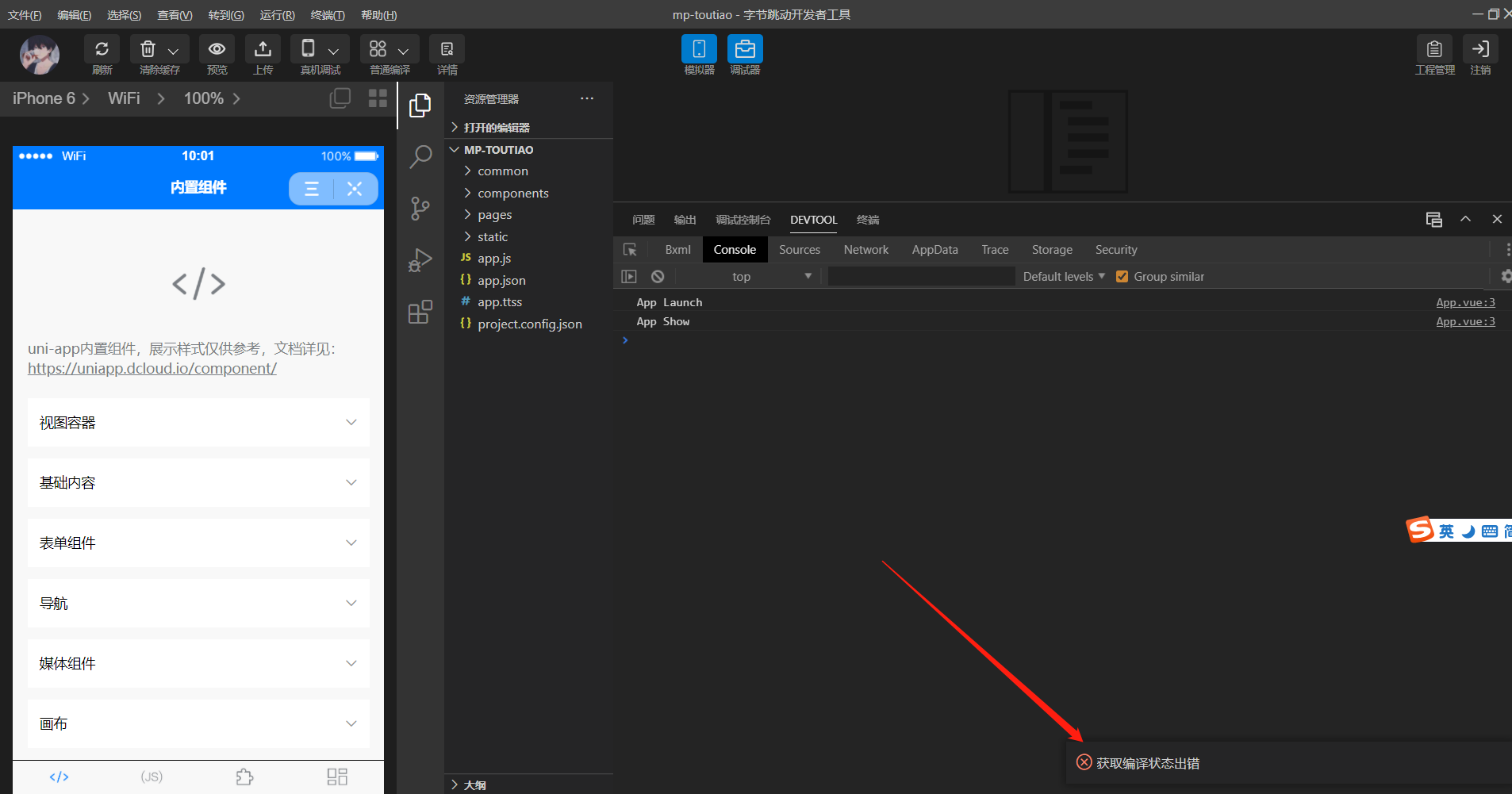Toggle the Group similar checkbox
This screenshot has width=1512, height=794.
pos(1122,277)
